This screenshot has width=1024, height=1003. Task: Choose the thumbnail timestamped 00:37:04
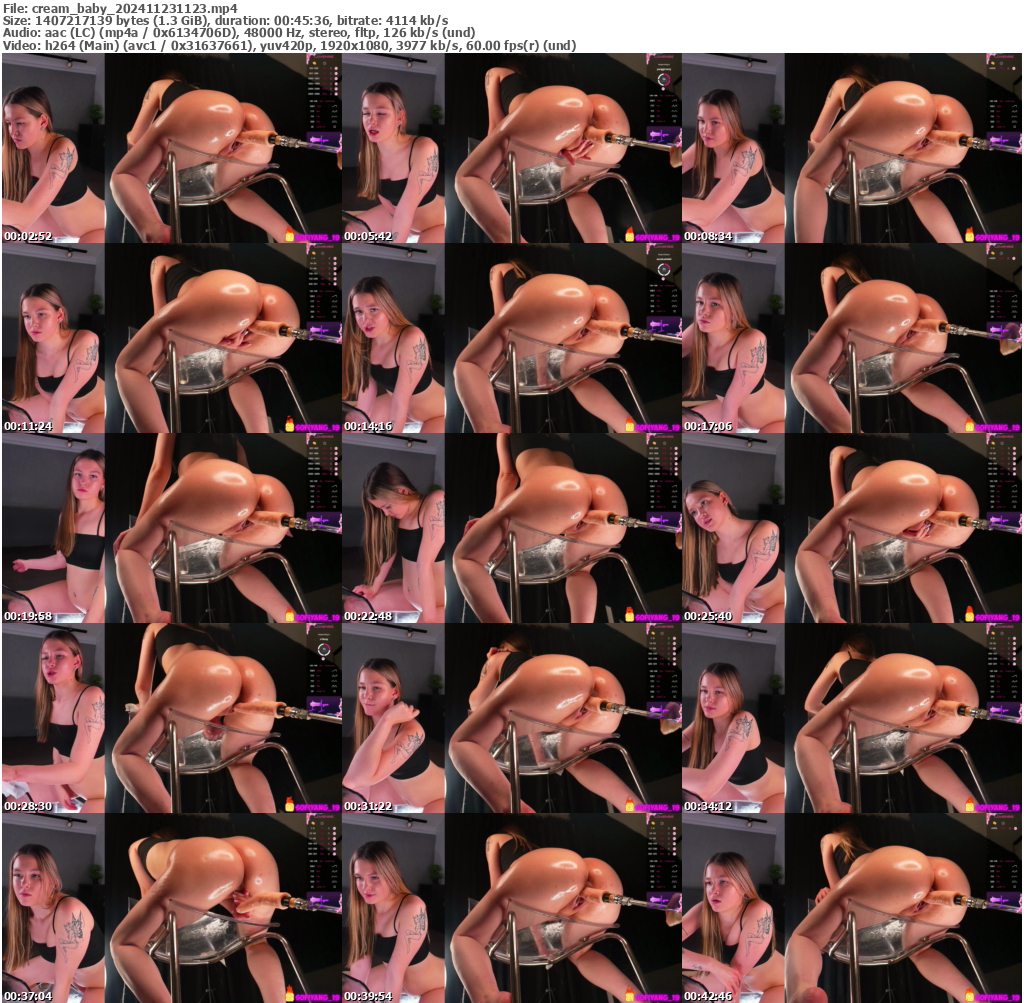[171, 908]
